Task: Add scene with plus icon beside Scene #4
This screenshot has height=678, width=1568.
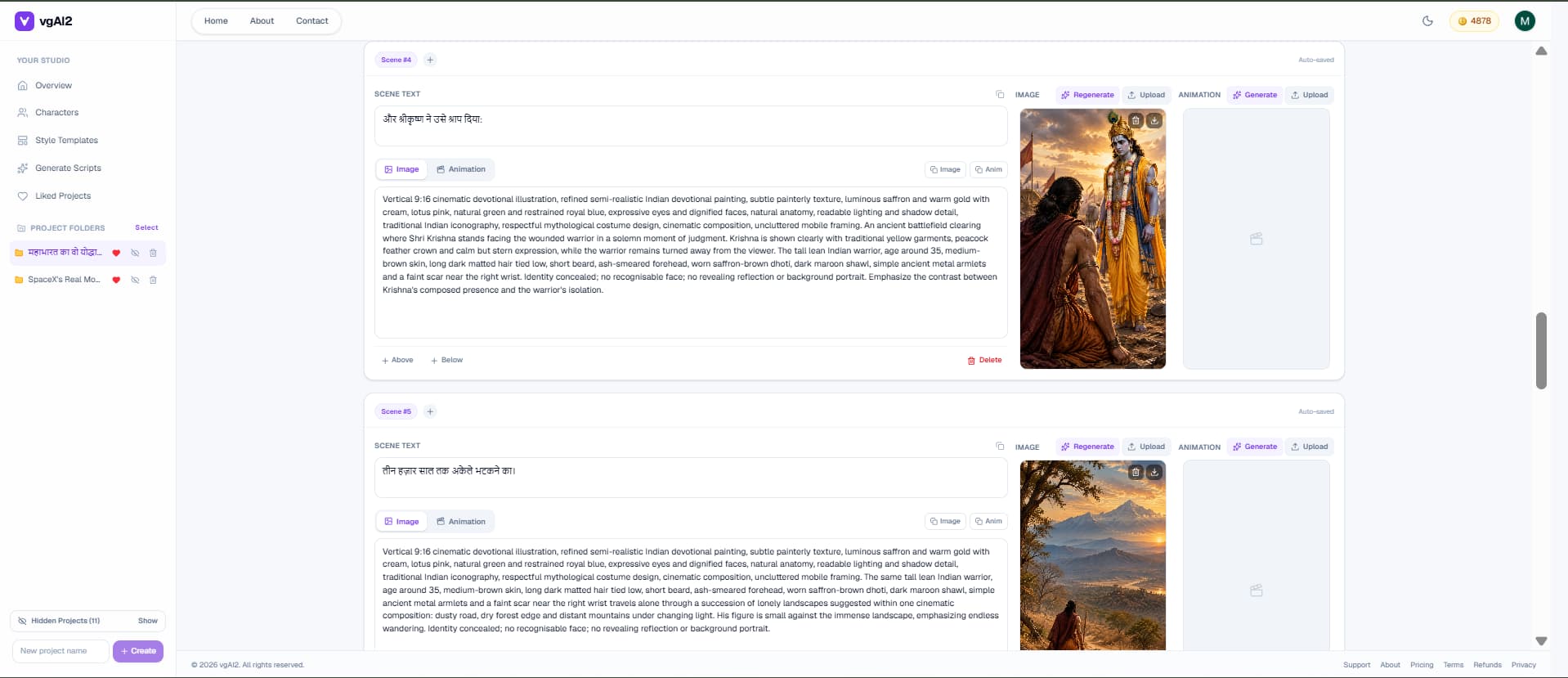Action: tap(430, 60)
